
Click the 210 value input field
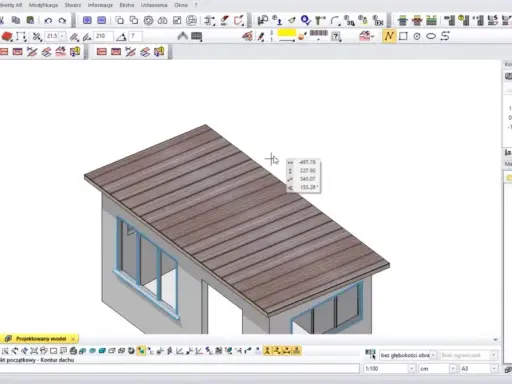click(103, 36)
